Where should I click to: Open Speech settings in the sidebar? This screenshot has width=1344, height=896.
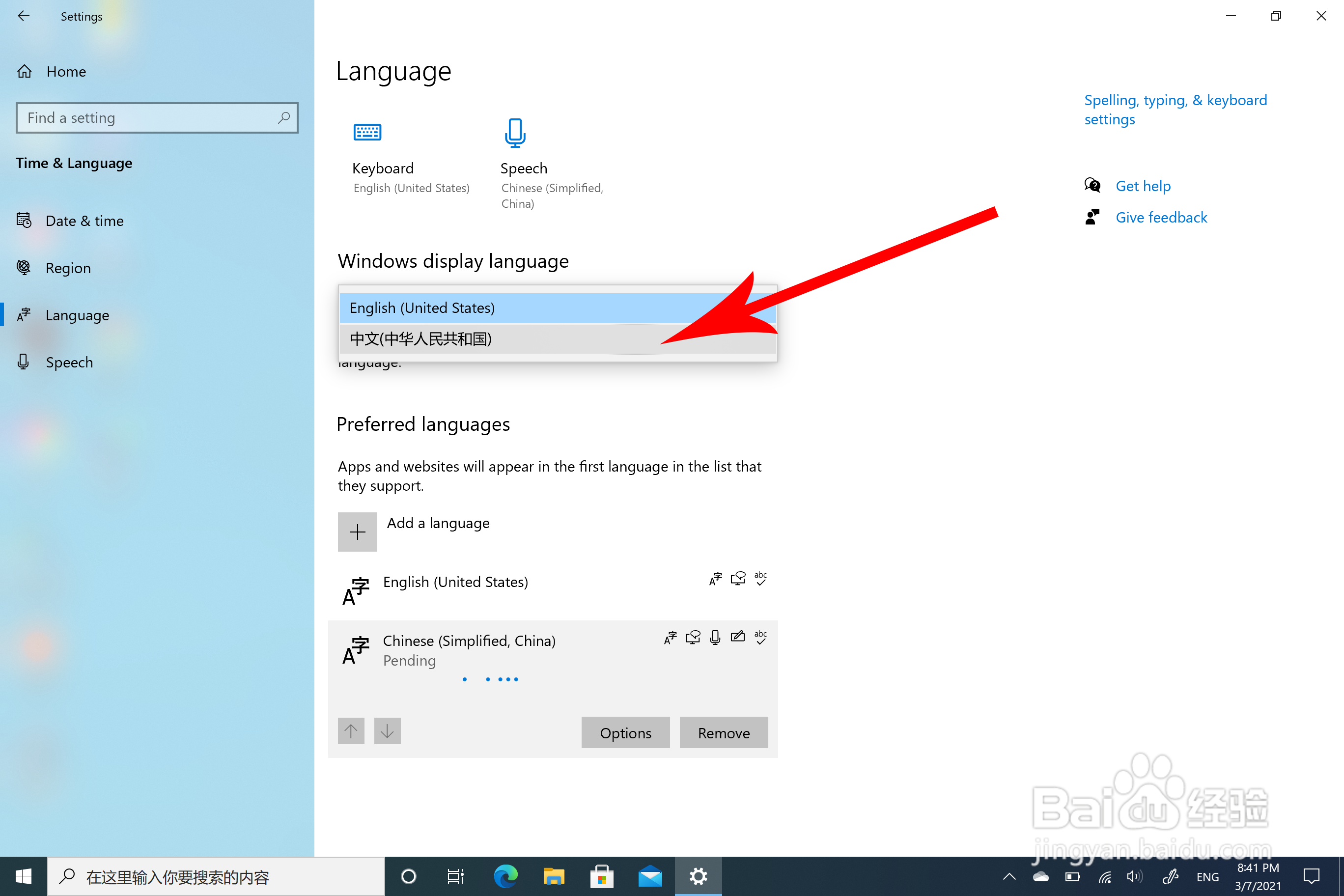coord(69,363)
